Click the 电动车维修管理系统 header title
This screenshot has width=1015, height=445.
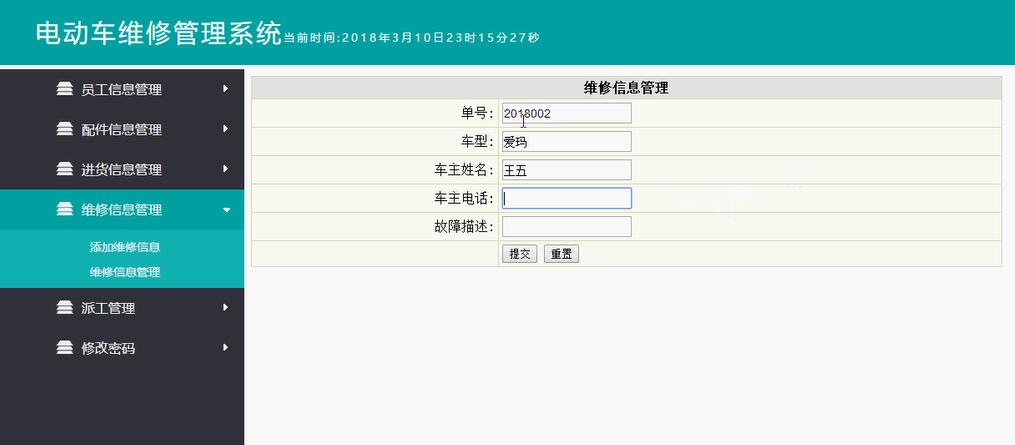click(159, 33)
